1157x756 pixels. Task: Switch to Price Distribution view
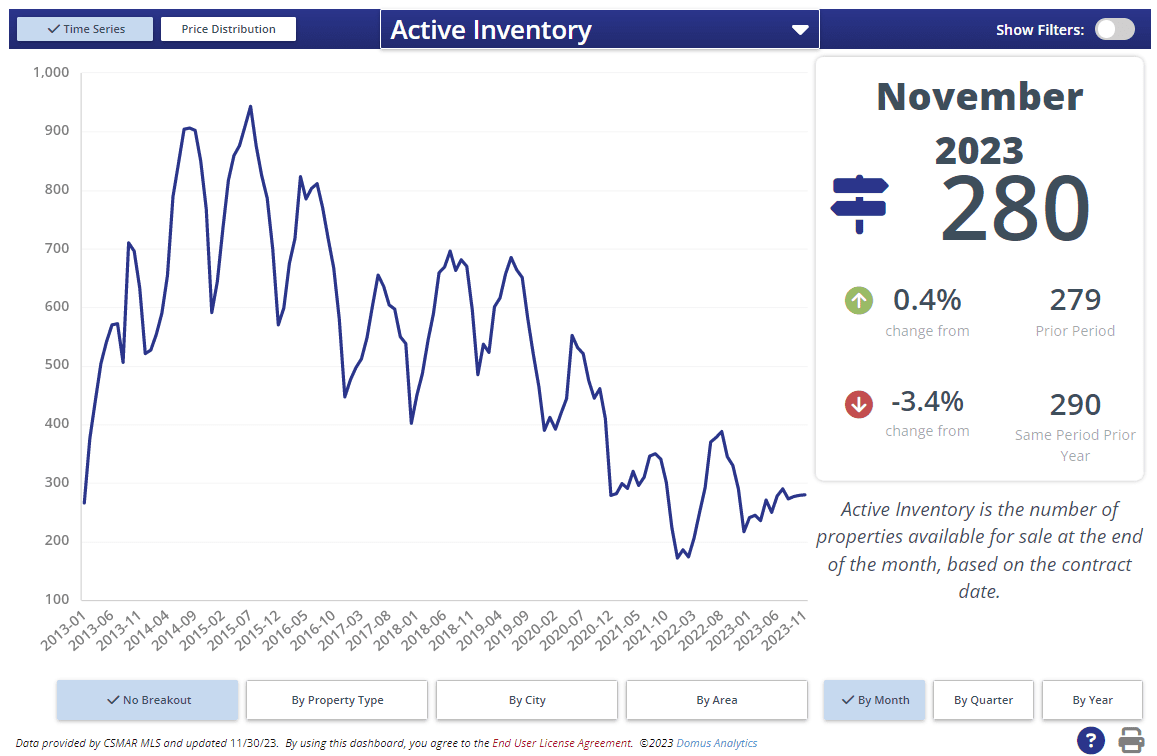point(228,29)
